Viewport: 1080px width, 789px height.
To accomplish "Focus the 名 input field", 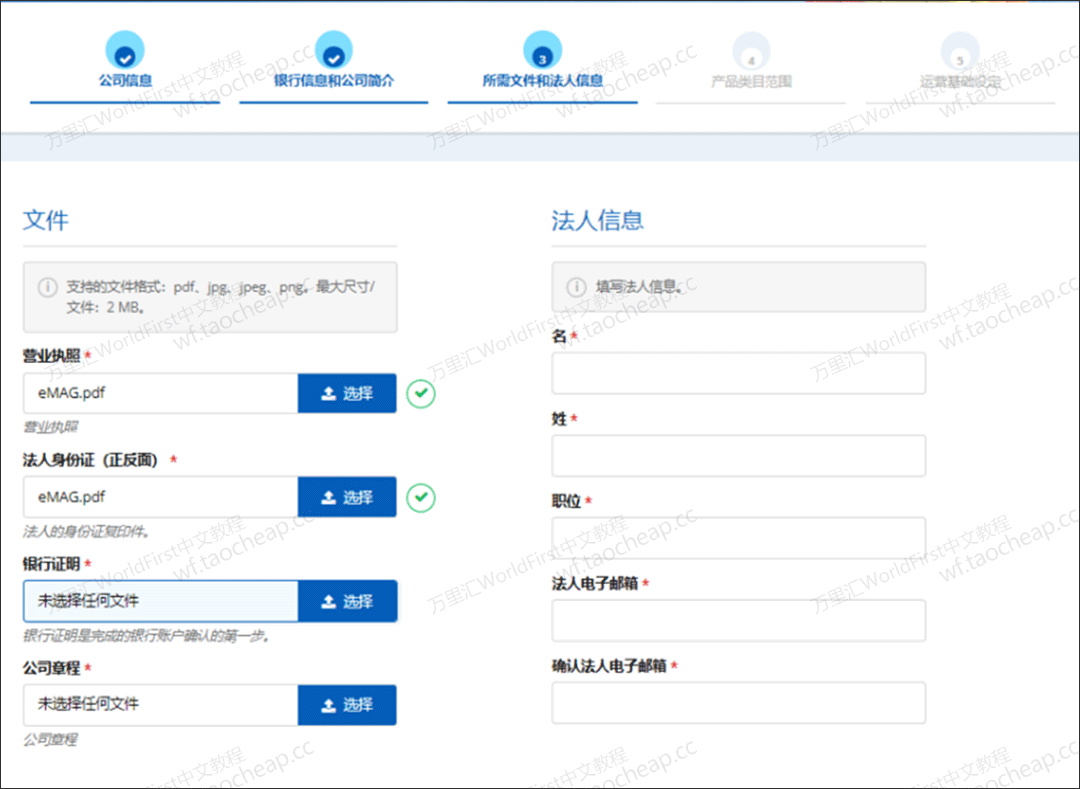I will (x=738, y=373).
